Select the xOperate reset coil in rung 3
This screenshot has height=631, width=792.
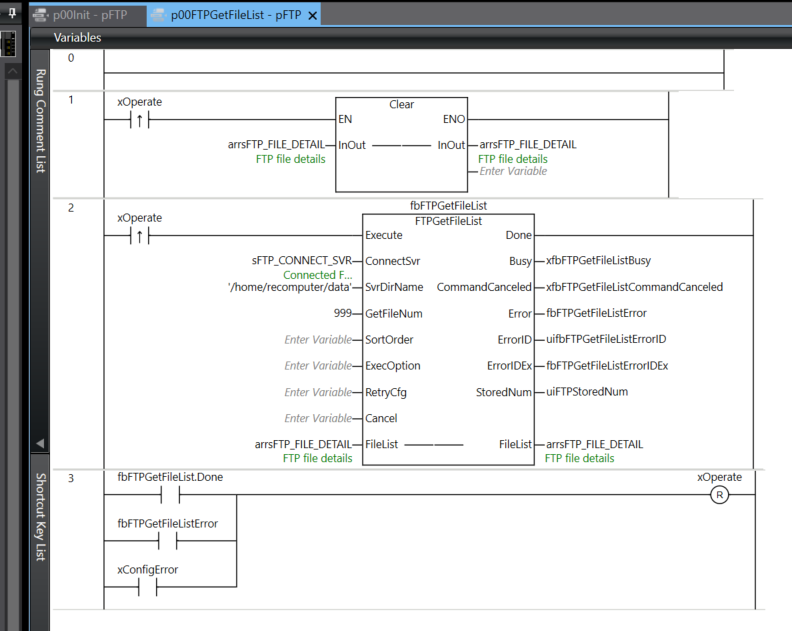click(x=719, y=496)
